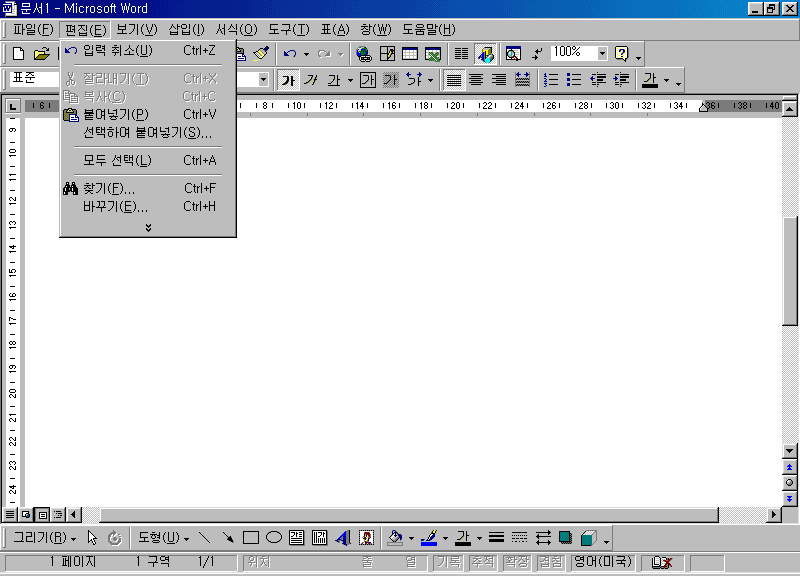This screenshot has height=576, width=800.
Task: Click the spelling status book icon
Action: click(x=662, y=562)
